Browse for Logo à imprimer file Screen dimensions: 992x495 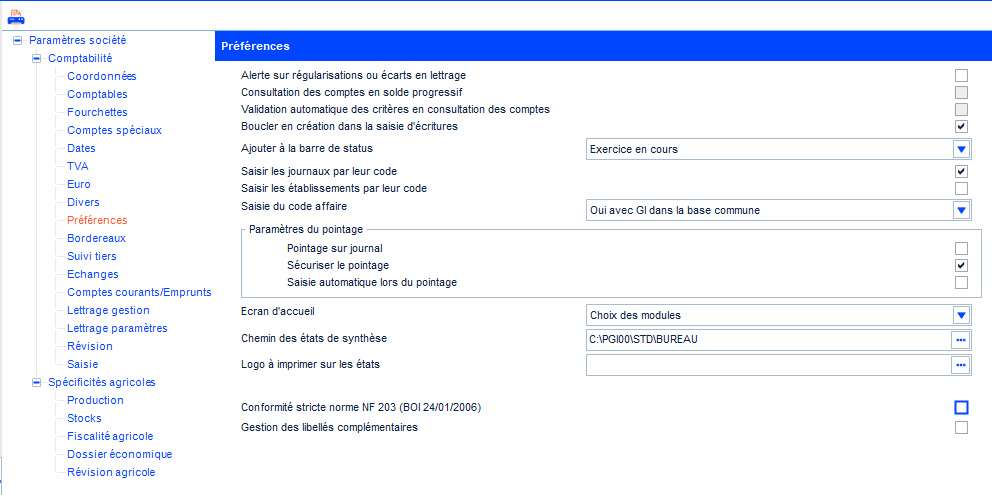pos(961,365)
